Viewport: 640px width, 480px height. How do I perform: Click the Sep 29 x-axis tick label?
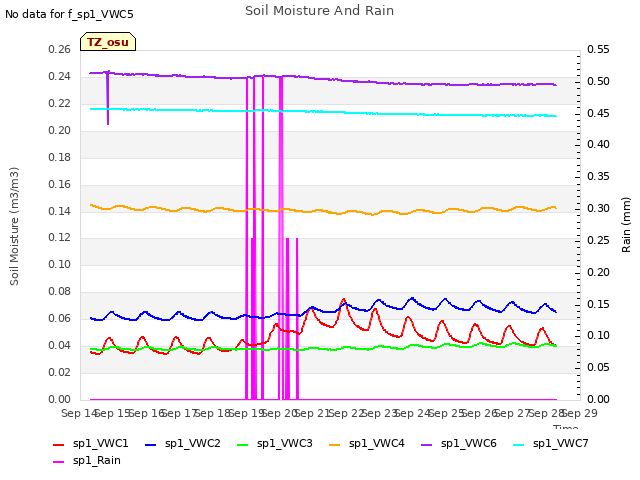pyautogui.click(x=580, y=413)
